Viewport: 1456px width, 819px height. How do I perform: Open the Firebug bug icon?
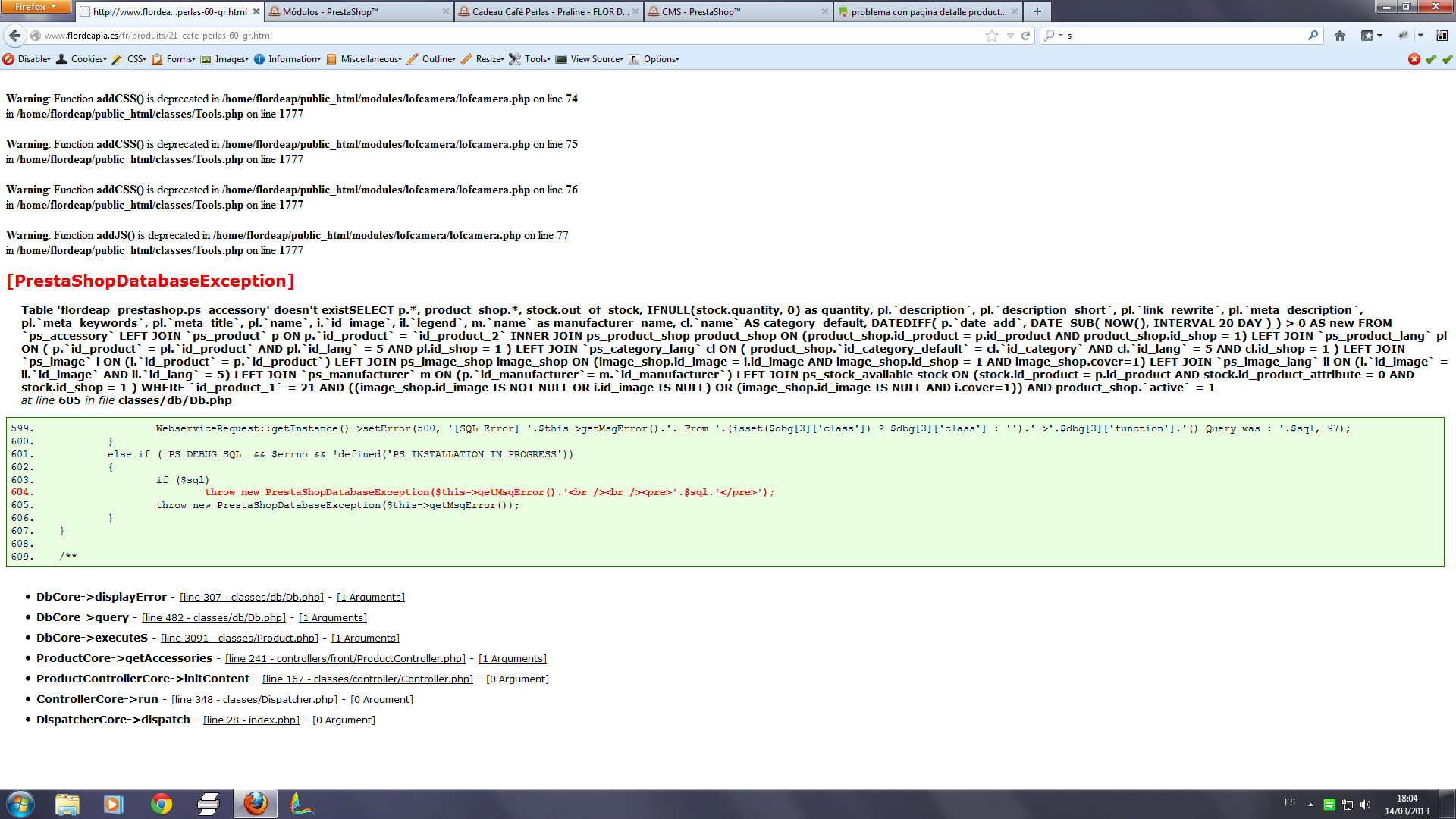[x=1403, y=36]
